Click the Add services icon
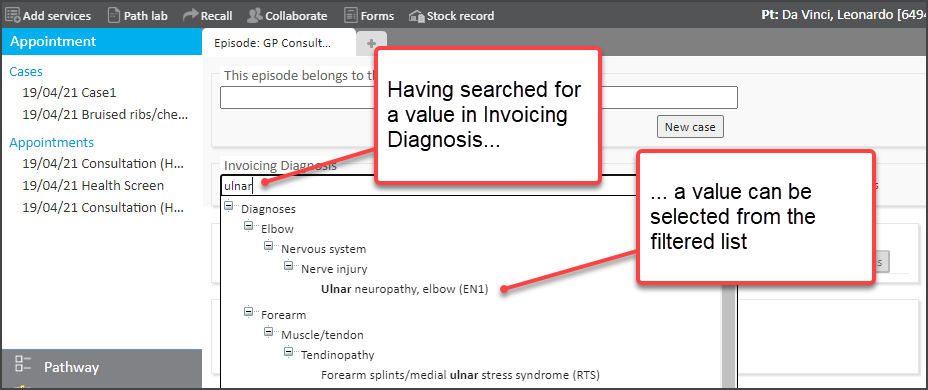 [x=12, y=15]
